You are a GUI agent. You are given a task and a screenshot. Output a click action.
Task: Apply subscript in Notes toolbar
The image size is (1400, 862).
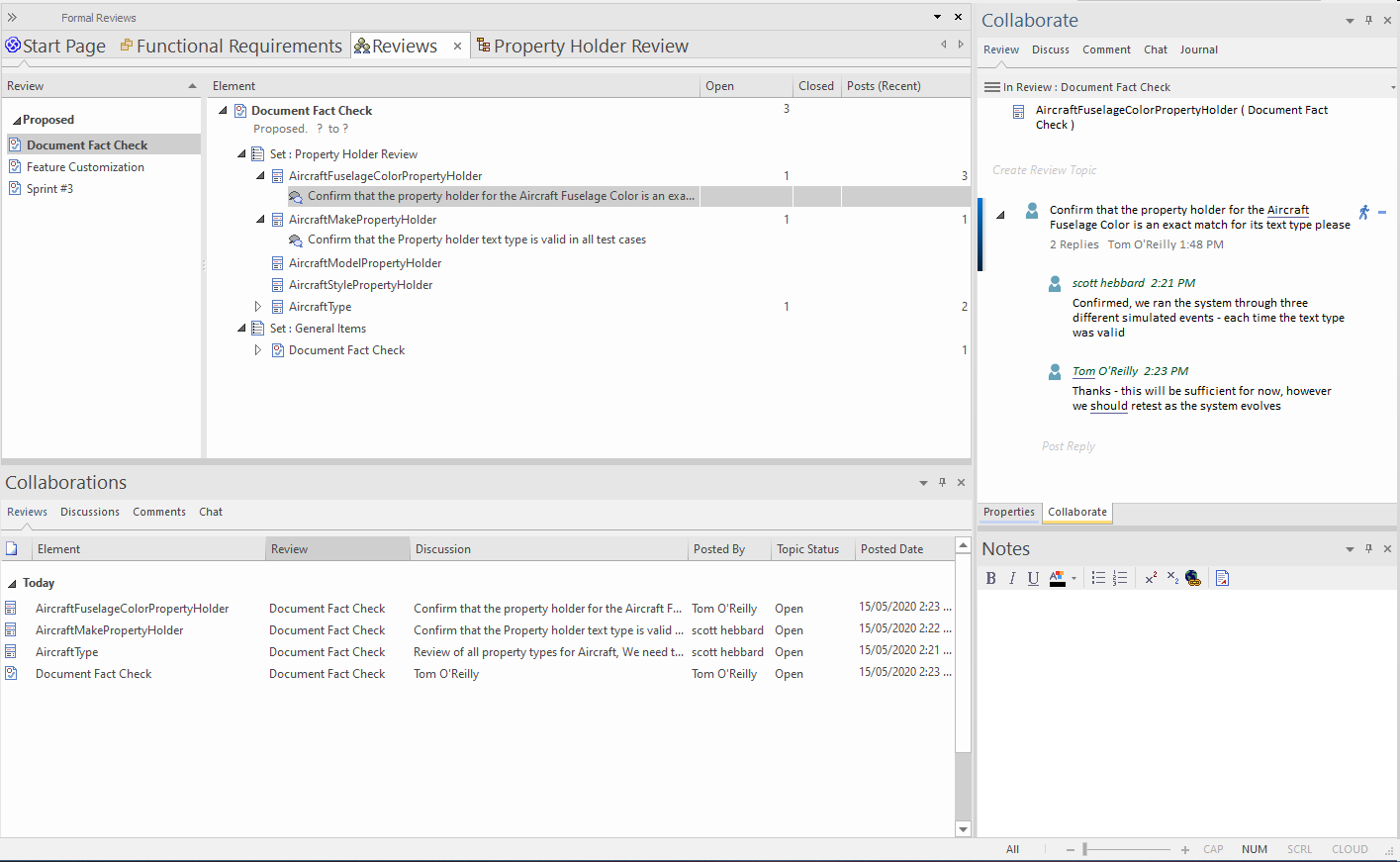click(1172, 579)
